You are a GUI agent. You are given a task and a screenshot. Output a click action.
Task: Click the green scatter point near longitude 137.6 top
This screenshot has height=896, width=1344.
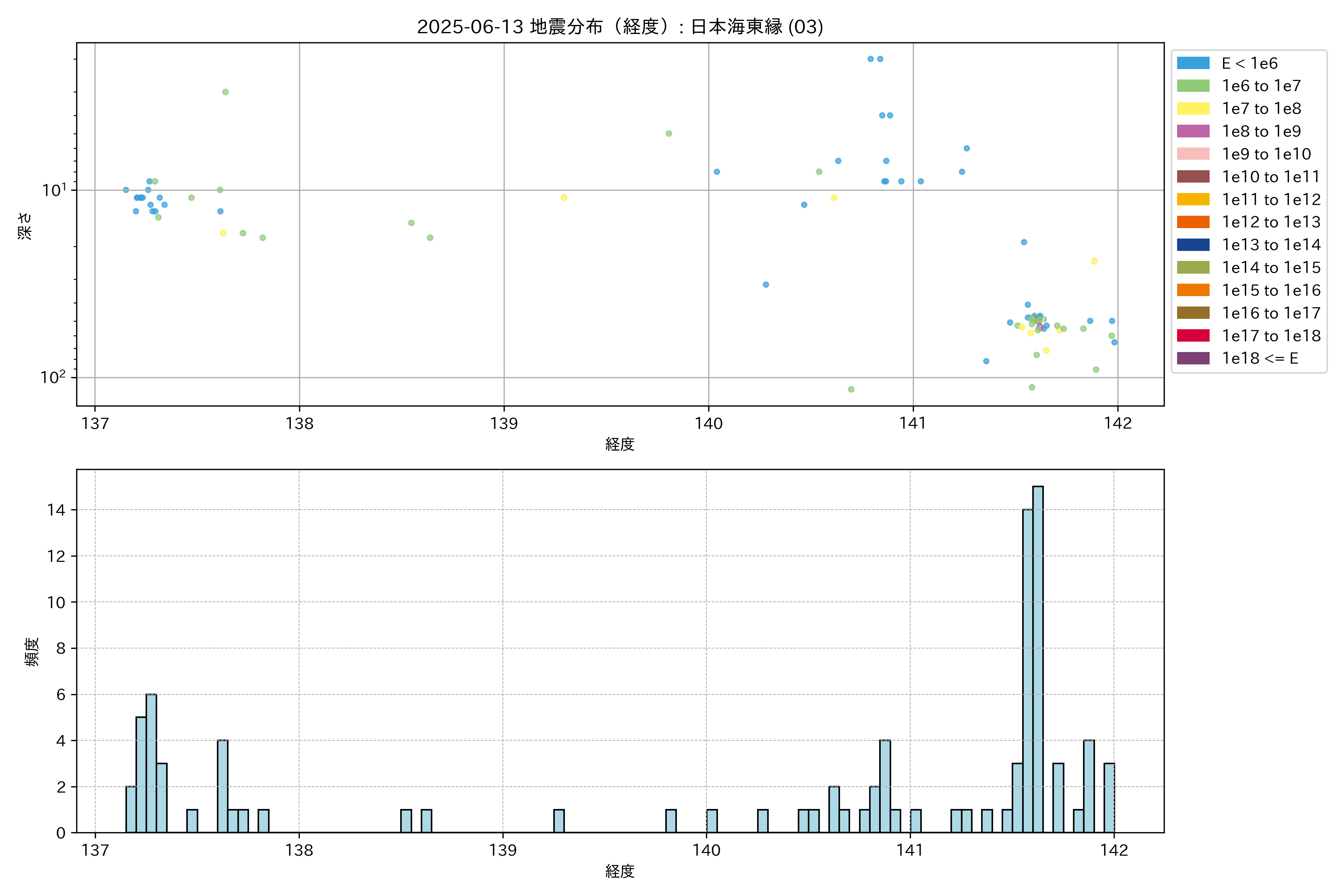[225, 92]
